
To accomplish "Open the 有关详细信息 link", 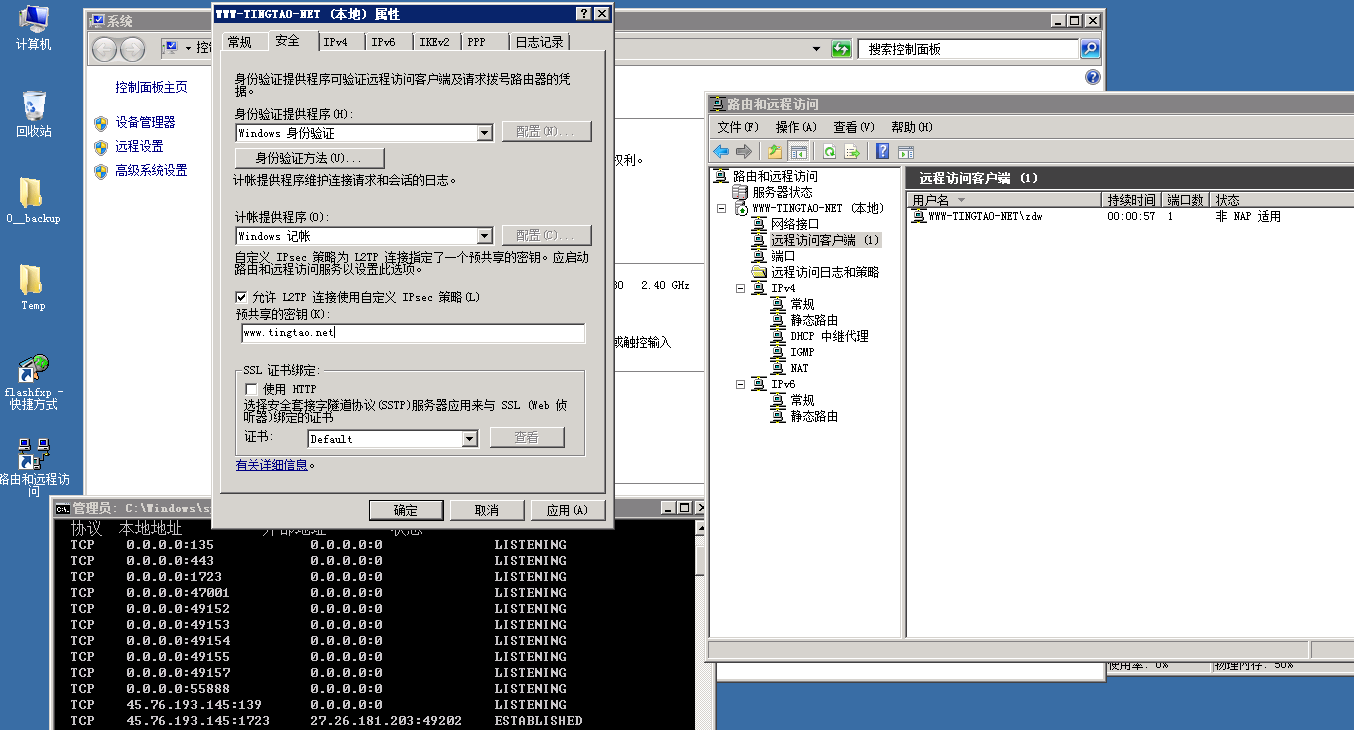I will pyautogui.click(x=272, y=465).
